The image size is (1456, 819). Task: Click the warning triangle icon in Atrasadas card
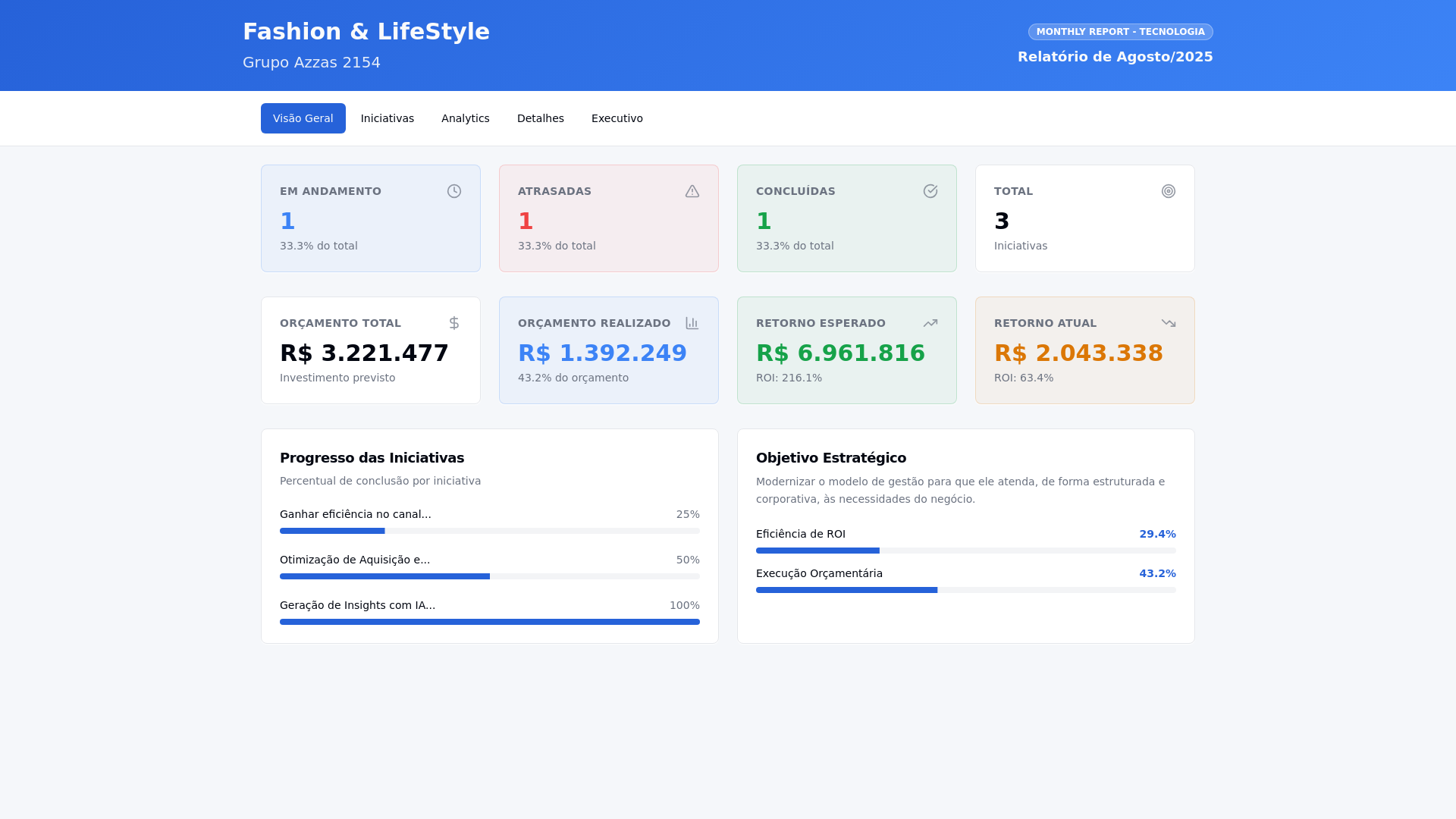coord(692,191)
